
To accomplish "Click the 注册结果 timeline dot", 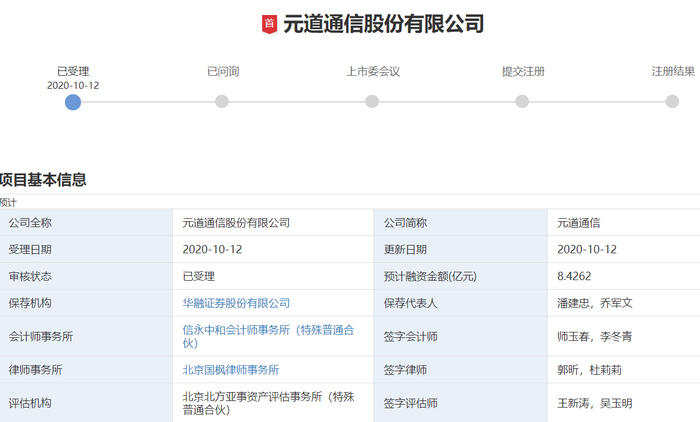I will [672, 101].
